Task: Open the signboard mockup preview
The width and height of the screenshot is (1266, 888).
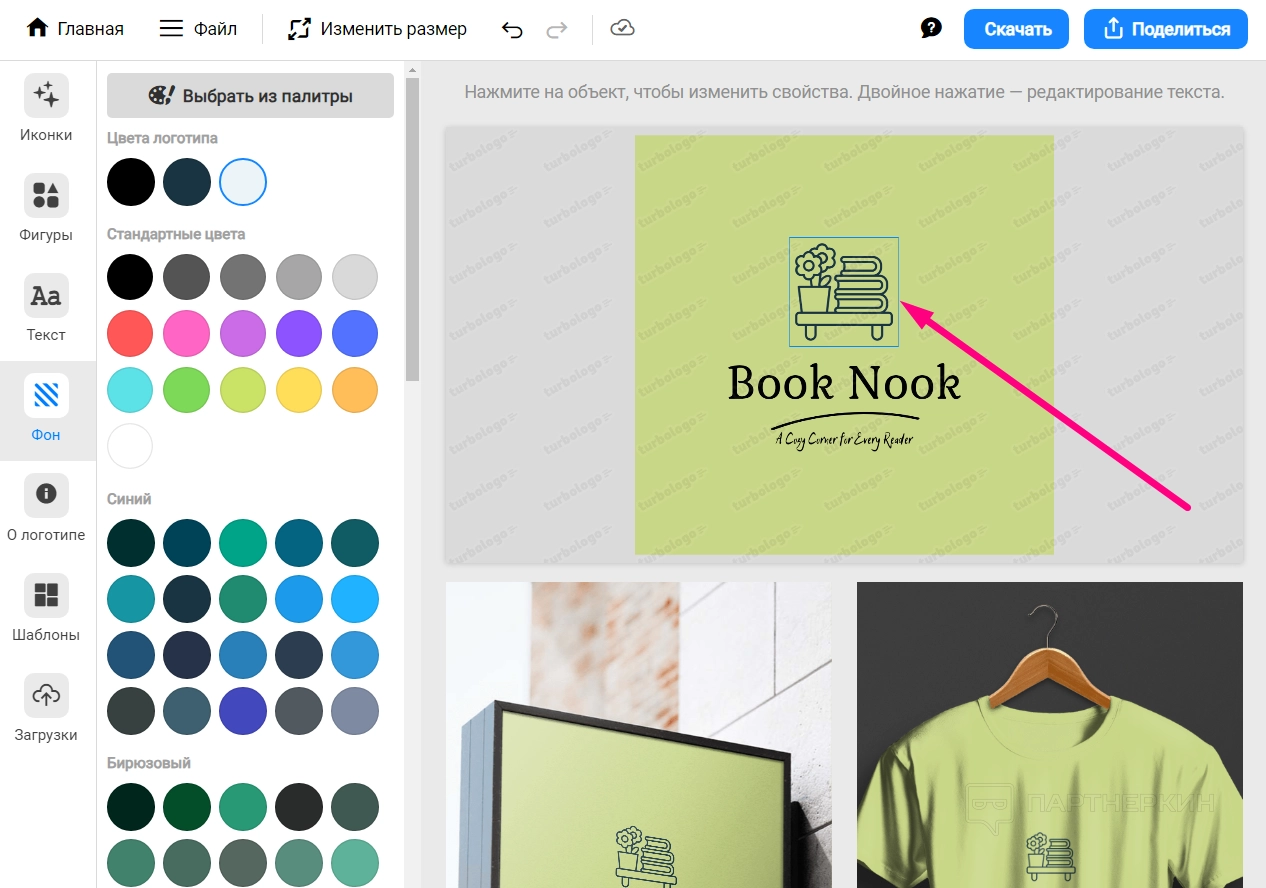Action: pyautogui.click(x=638, y=735)
